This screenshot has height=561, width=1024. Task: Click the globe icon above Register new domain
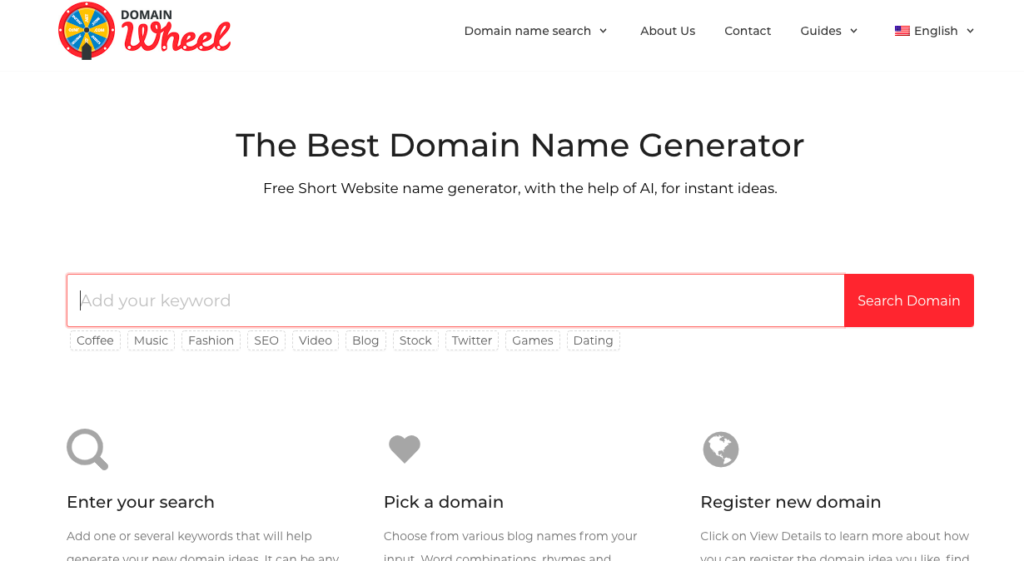click(720, 449)
